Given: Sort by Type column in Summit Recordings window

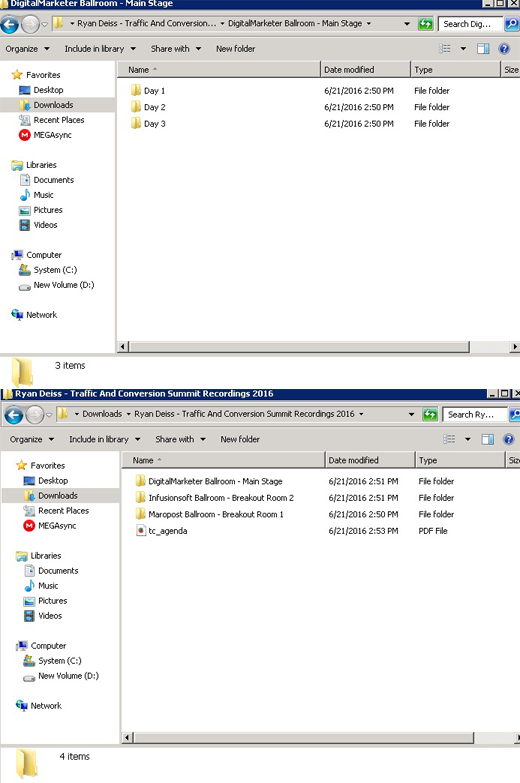Looking at the screenshot, I should 460,460.
